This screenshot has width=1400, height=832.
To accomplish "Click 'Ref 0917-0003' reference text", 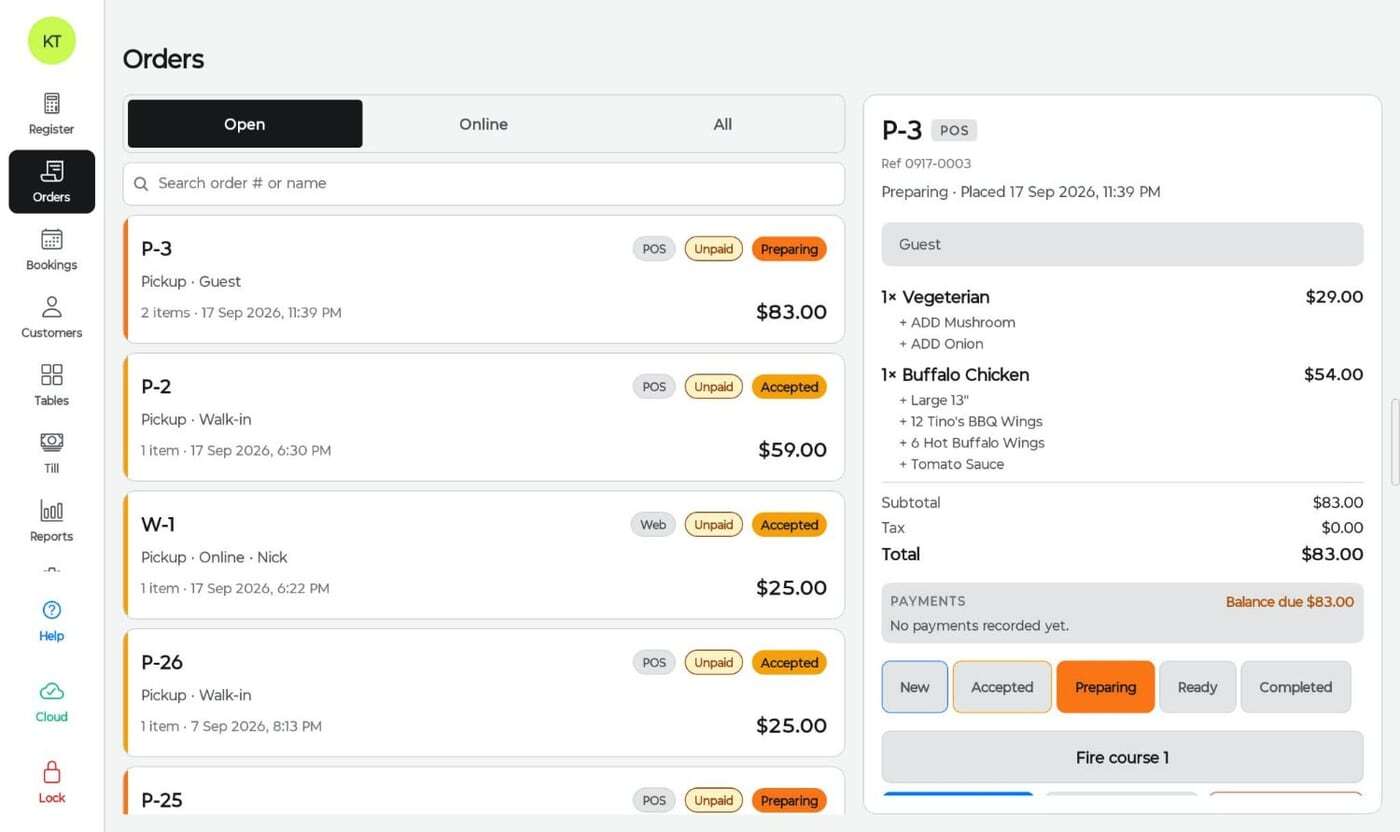I will (926, 164).
